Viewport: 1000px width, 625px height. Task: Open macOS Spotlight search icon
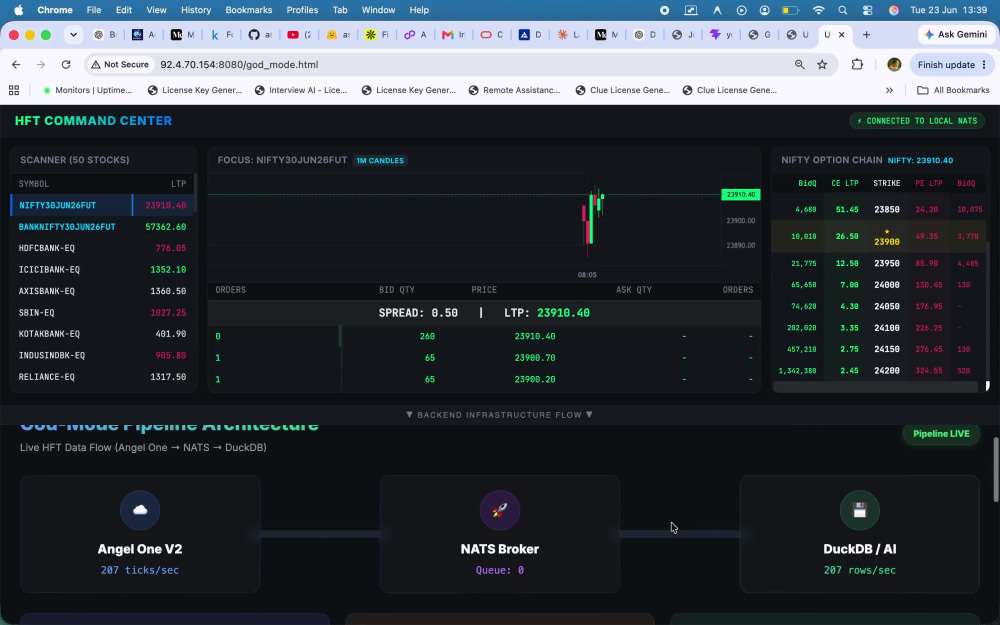(842, 10)
